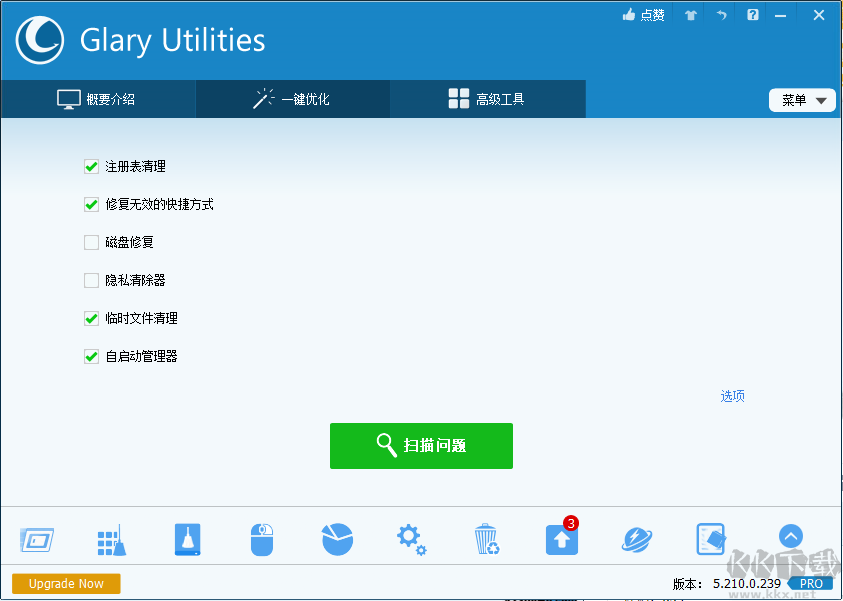The image size is (843, 601).
Task: Click the version text 5.210.0.239
Action: 747,584
